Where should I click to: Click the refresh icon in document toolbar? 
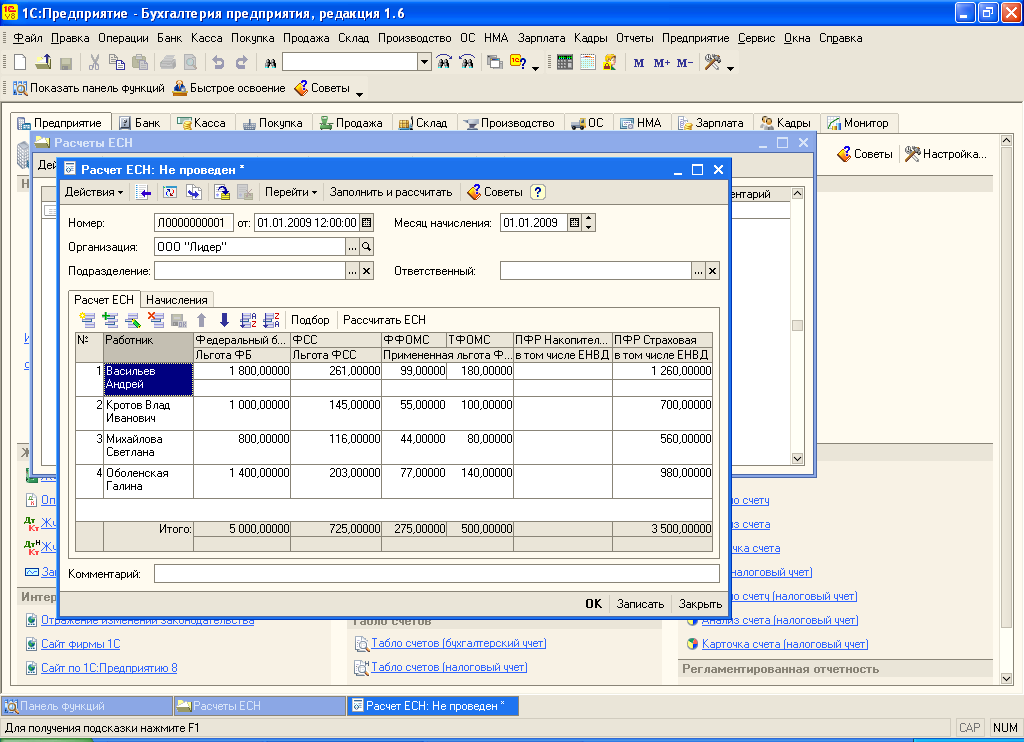[170, 192]
